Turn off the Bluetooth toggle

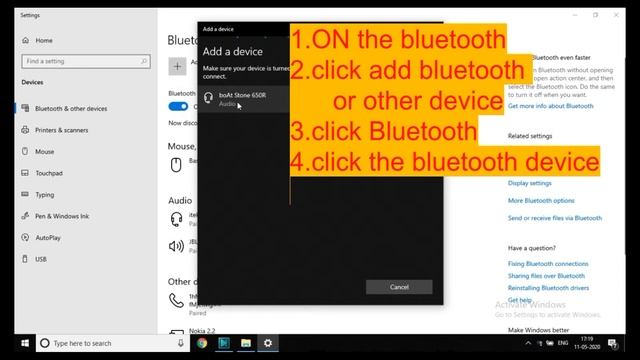[178, 107]
